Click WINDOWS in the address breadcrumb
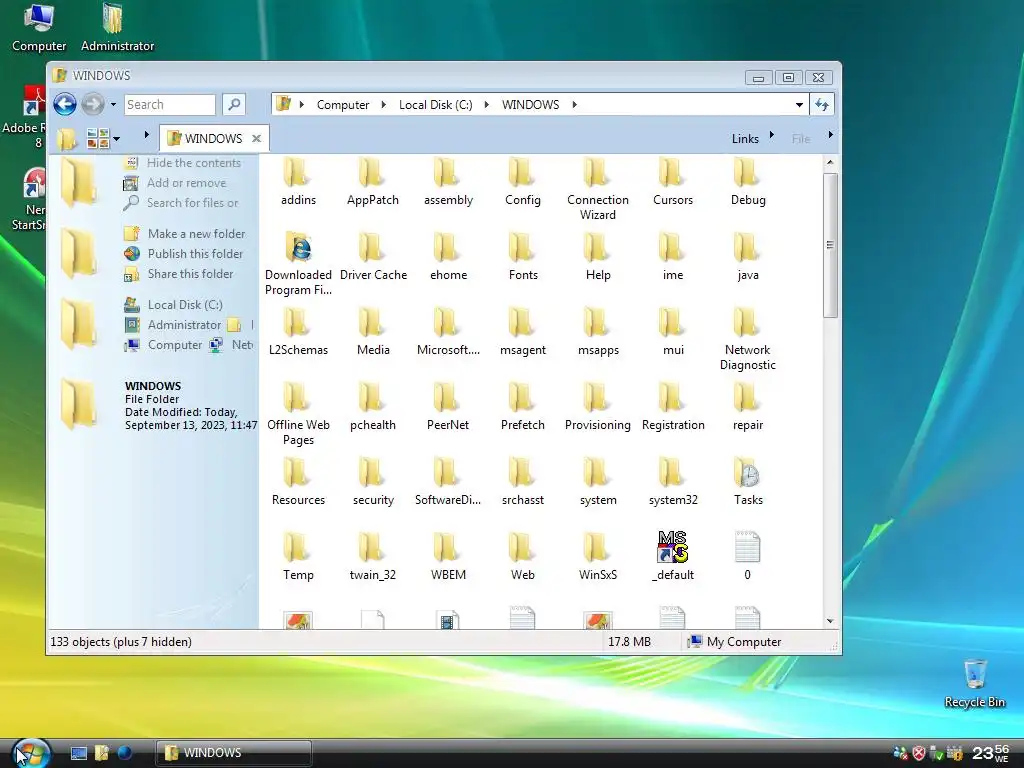The width and height of the screenshot is (1024, 768). tap(530, 104)
